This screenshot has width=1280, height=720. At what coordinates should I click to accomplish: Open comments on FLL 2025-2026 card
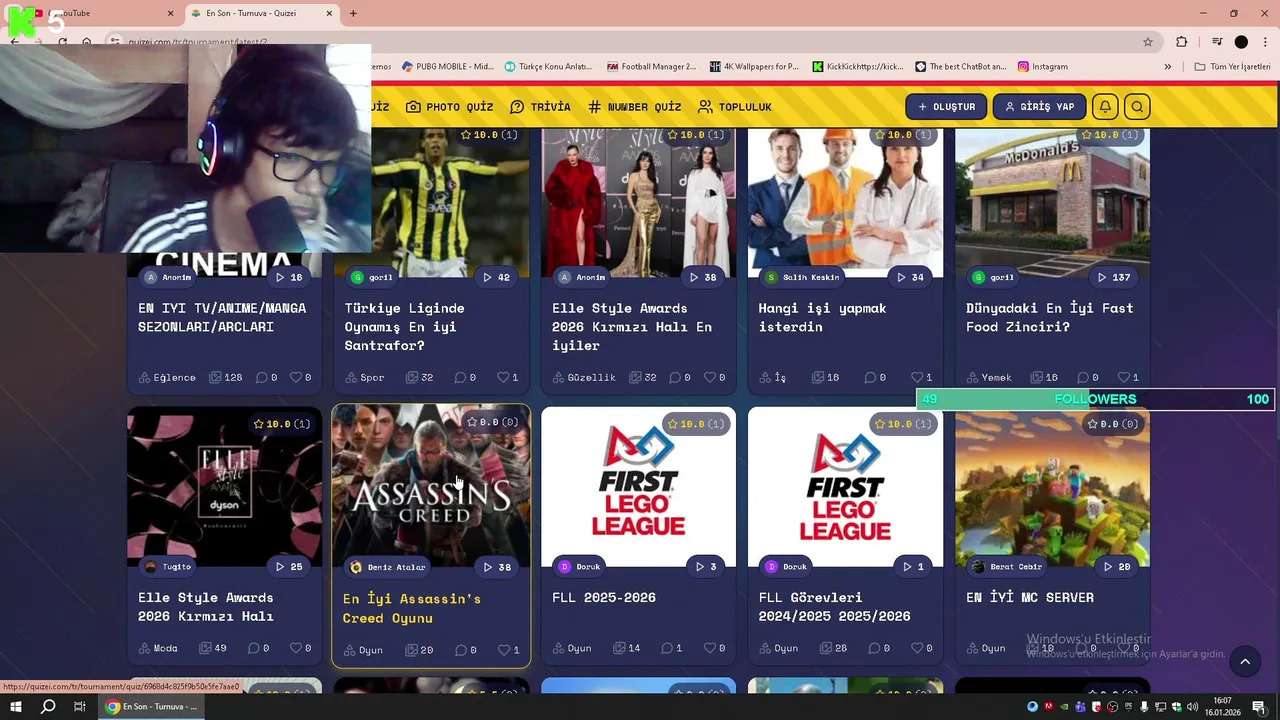tap(671, 648)
